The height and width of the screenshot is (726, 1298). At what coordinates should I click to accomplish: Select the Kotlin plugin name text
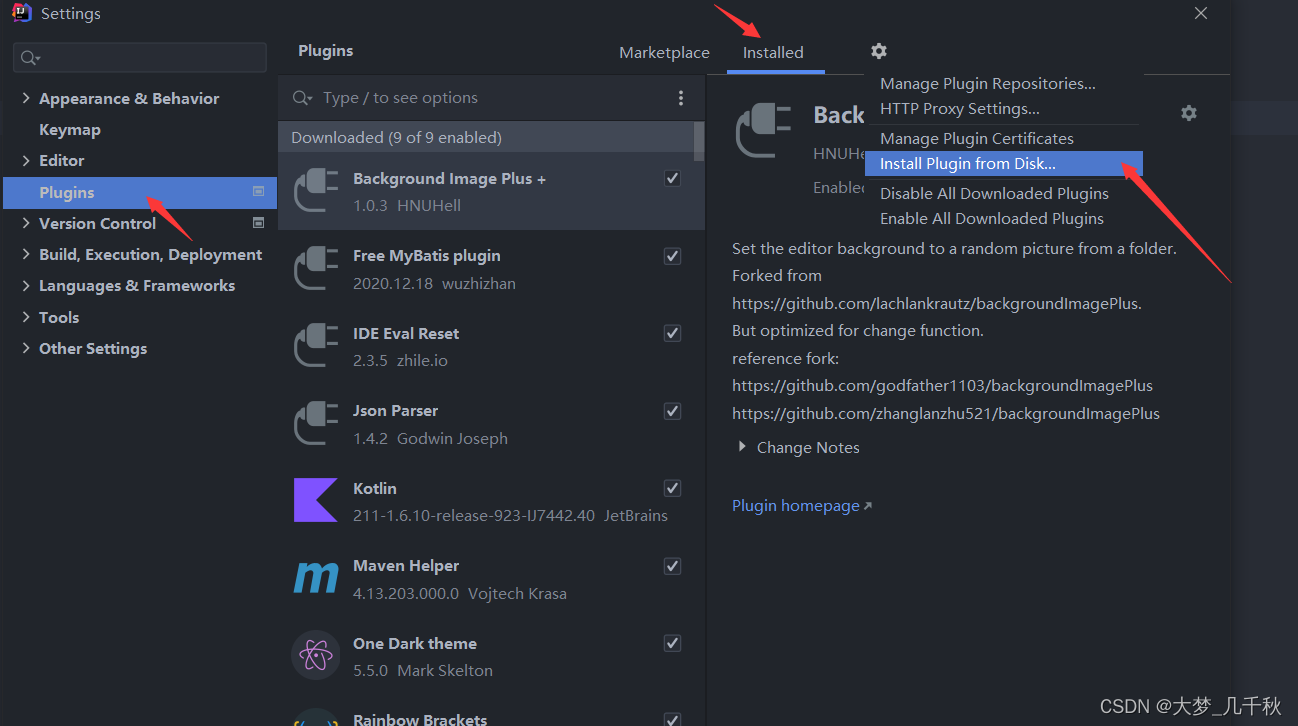click(375, 489)
